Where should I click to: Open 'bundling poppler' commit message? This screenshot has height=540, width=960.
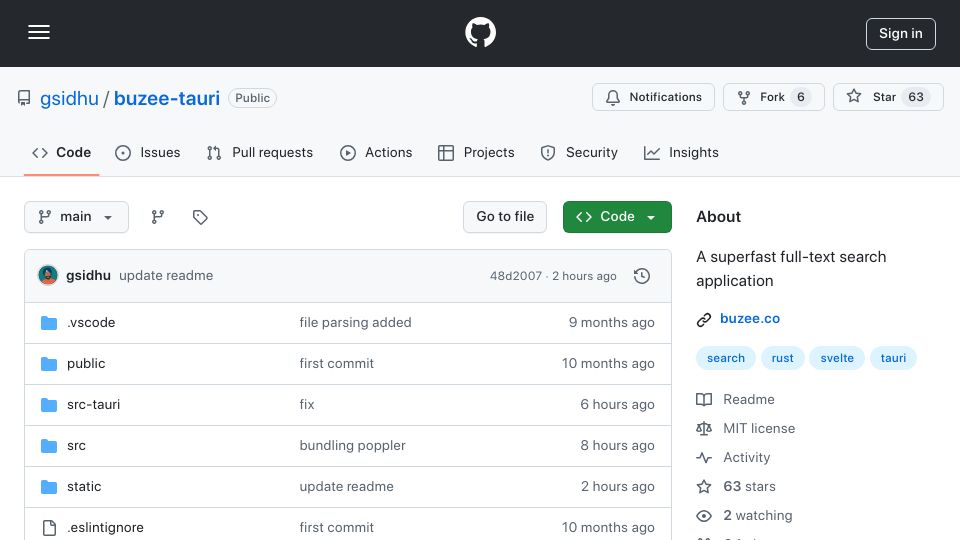[352, 446]
